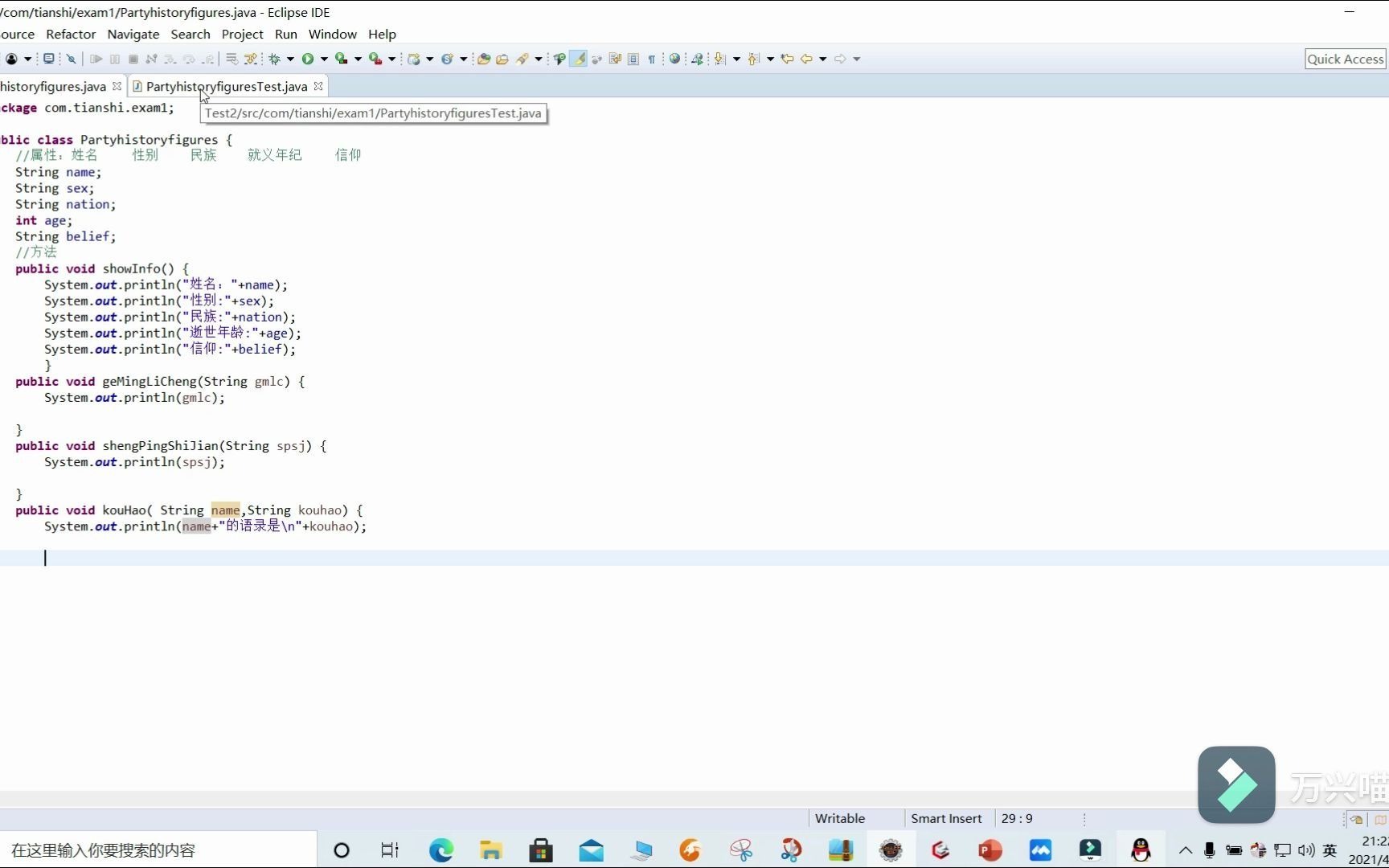Open PowerPoint from the taskbar
Screen dimensions: 1389x868
point(990,850)
